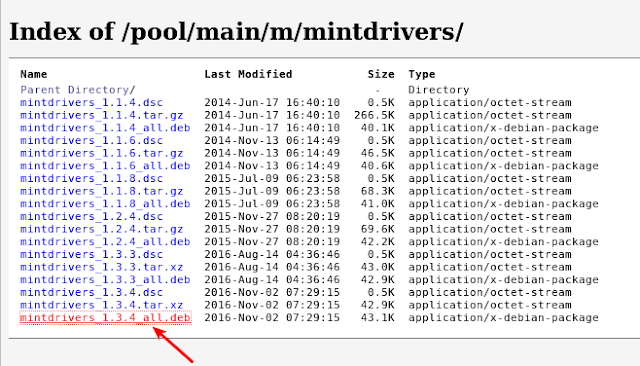Image resolution: width=640 pixels, height=366 pixels.
Task: Download mintdrivers_1.1.4_all.deb package
Action: tap(105, 128)
